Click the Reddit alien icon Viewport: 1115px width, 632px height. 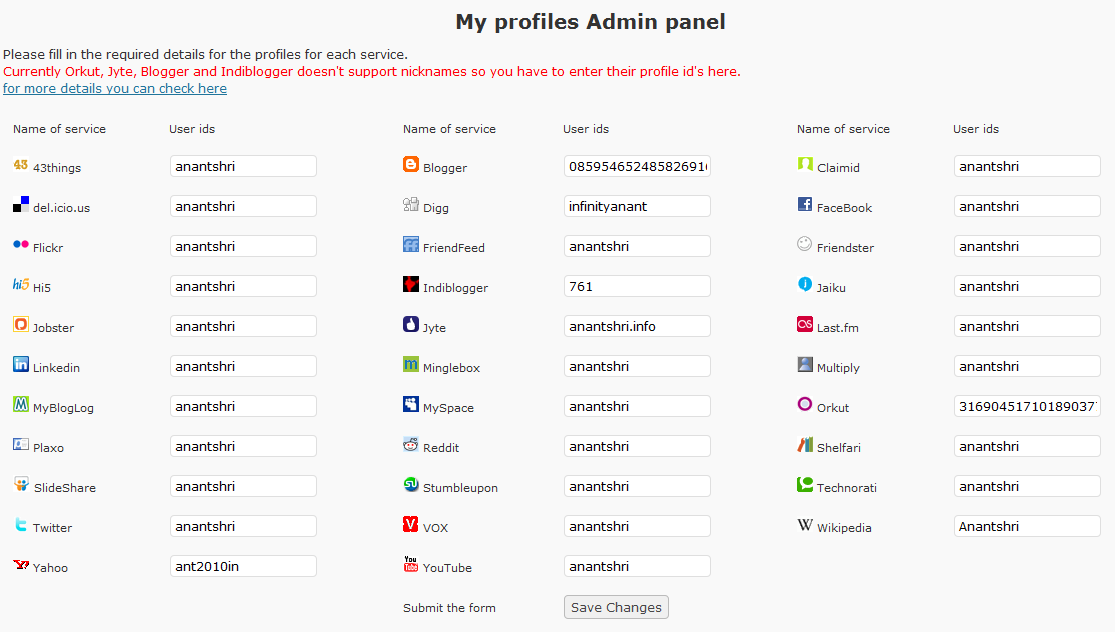(x=410, y=444)
